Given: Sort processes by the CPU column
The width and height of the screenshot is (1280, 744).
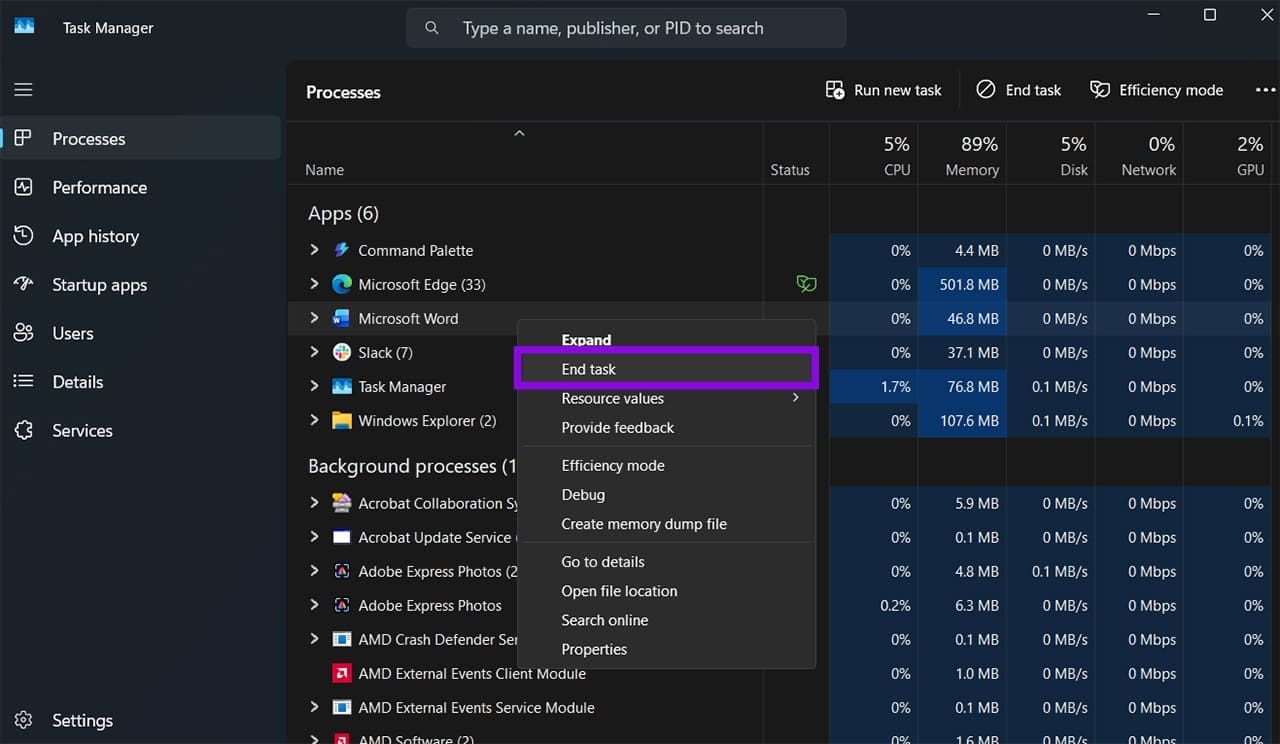Looking at the screenshot, I should [874, 155].
